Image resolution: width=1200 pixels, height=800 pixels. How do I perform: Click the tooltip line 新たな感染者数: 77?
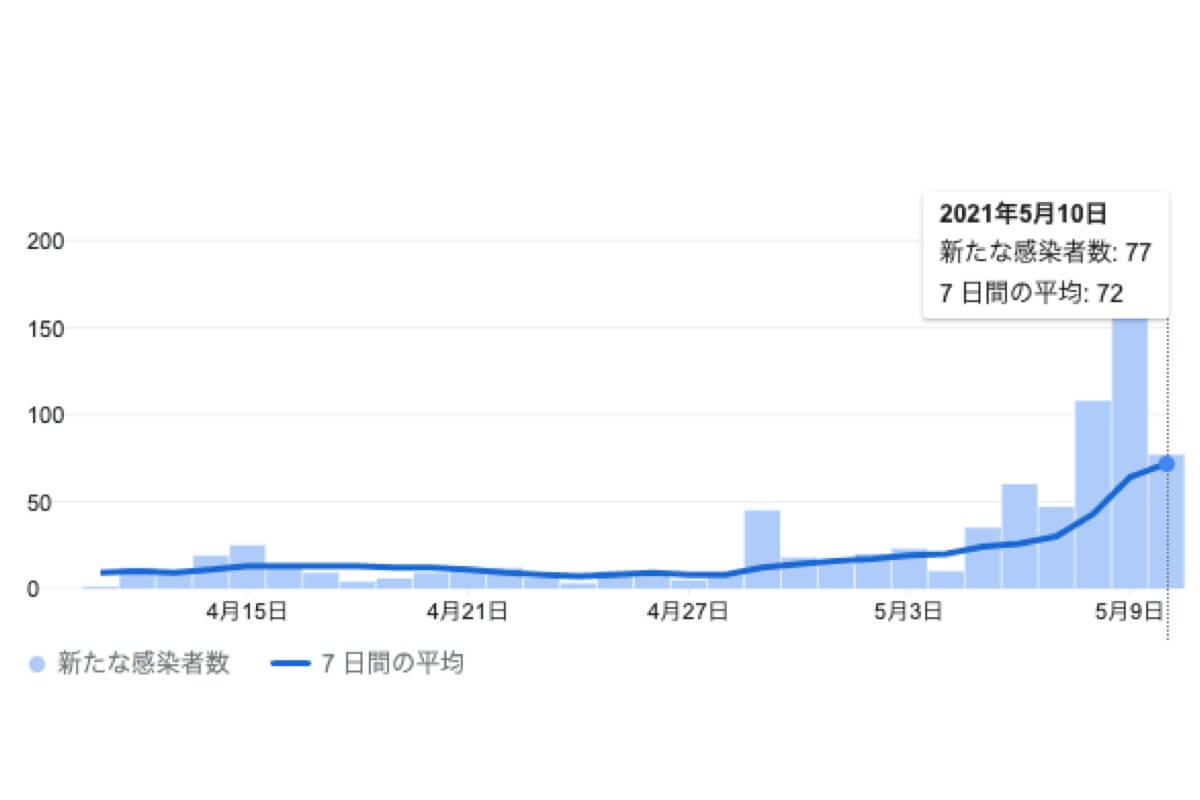(1045, 252)
